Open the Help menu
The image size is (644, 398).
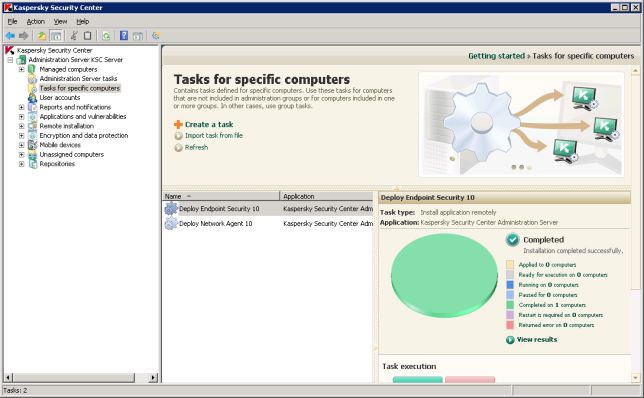(83, 21)
